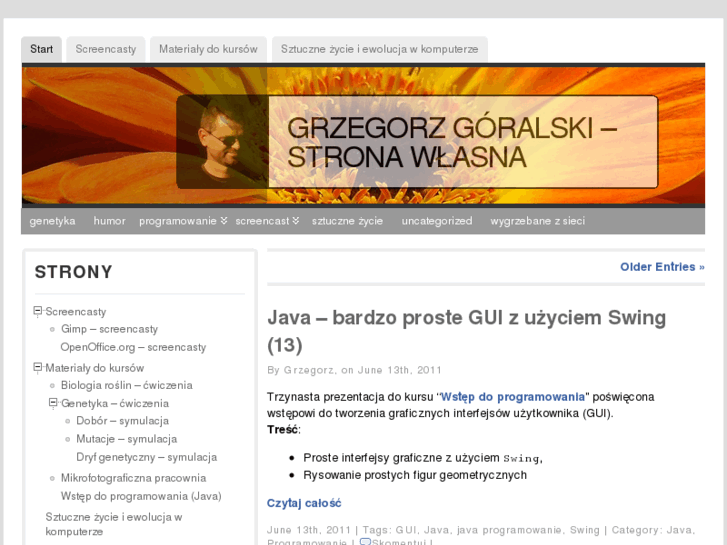Open post title Java – bardzo proste GUI
This screenshot has height=545, width=727.
coord(466,331)
